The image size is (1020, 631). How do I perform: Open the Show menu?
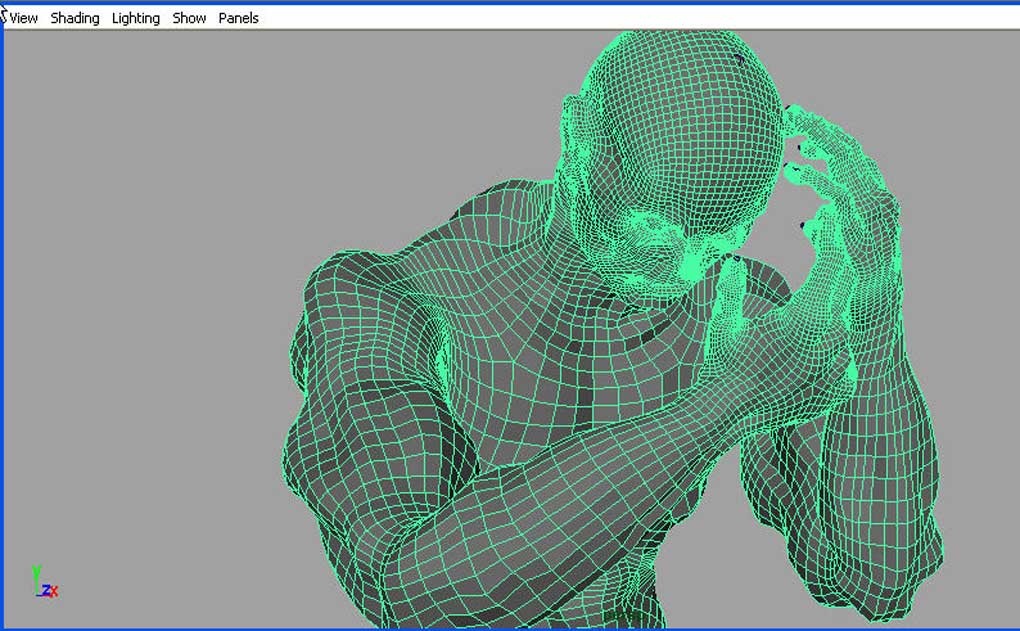coord(189,18)
